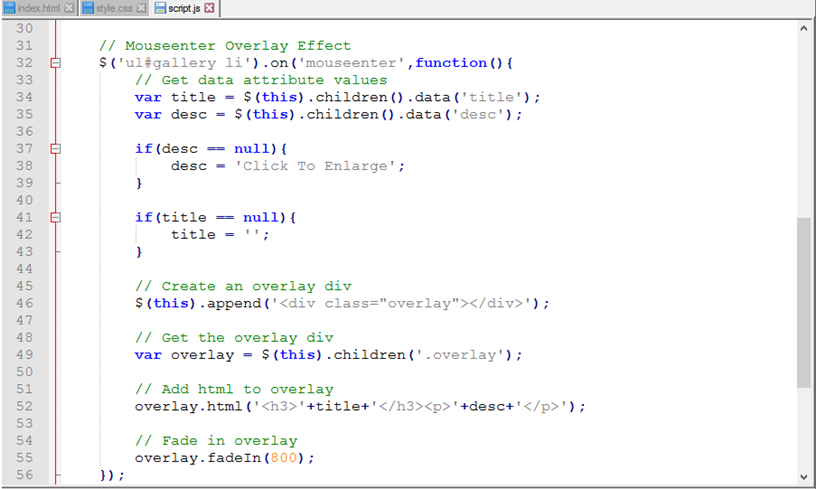Click the 'title' string in data() call
This screenshot has width=816, height=489.
click(x=491, y=97)
